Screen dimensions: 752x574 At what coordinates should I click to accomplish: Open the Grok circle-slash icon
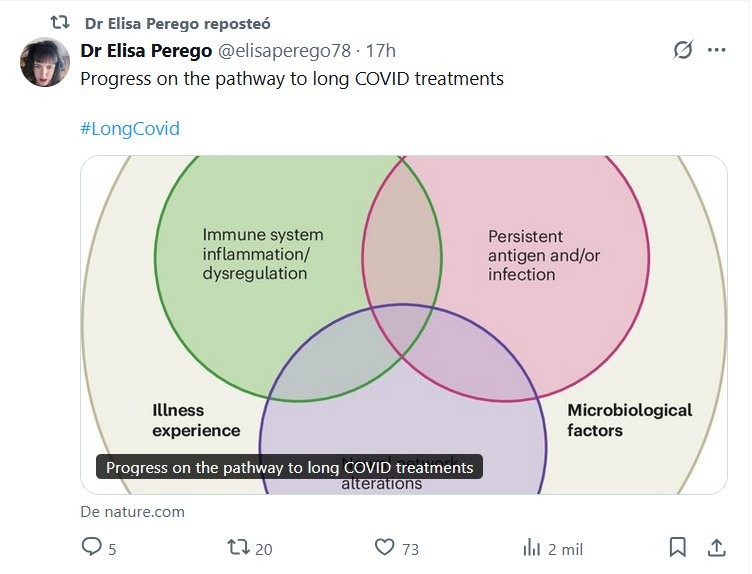[683, 50]
